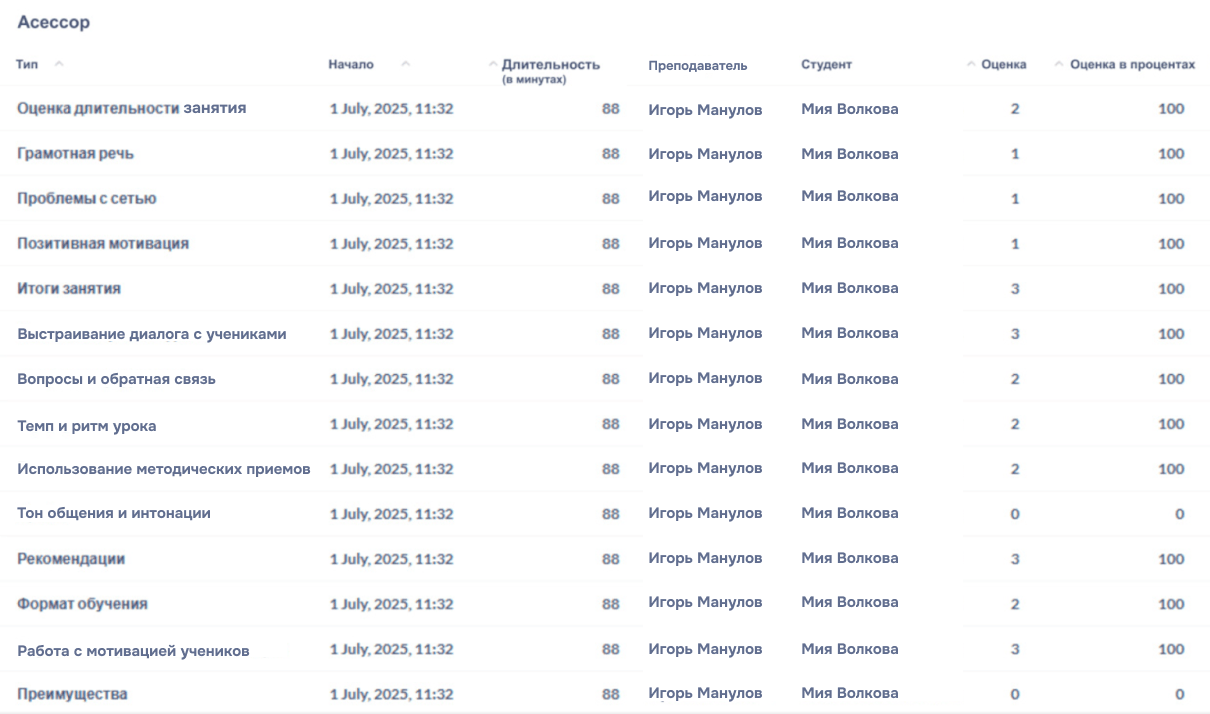This screenshot has height=714, width=1210.
Task: Click Мия Волкова in Итоги занятия row
Action: 849,288
